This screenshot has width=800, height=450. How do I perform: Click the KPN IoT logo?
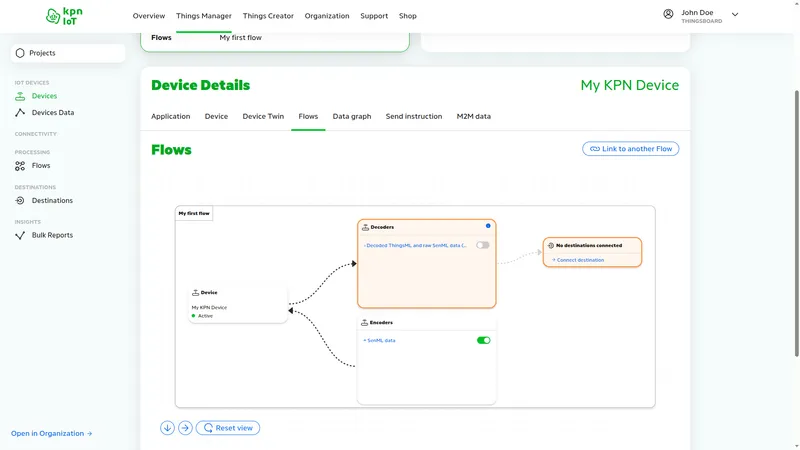click(x=64, y=16)
